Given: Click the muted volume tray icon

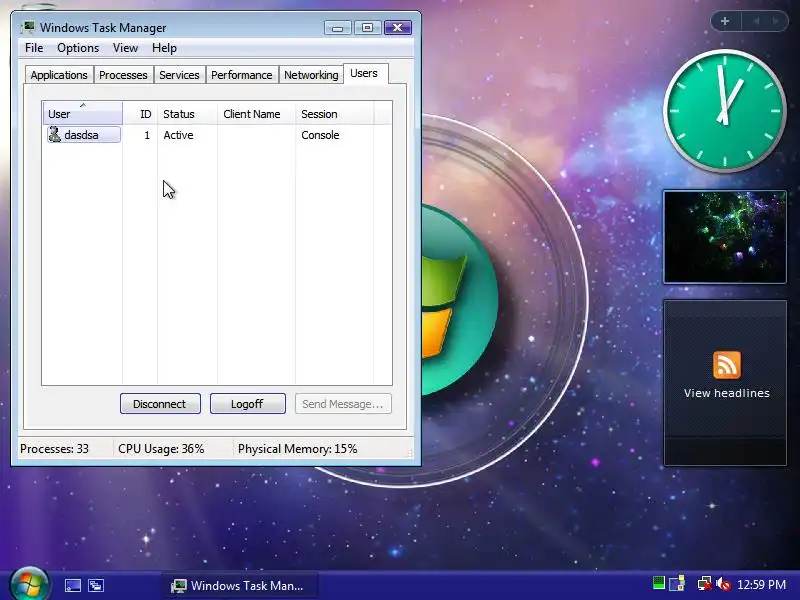Looking at the screenshot, I should pyautogui.click(x=723, y=584).
